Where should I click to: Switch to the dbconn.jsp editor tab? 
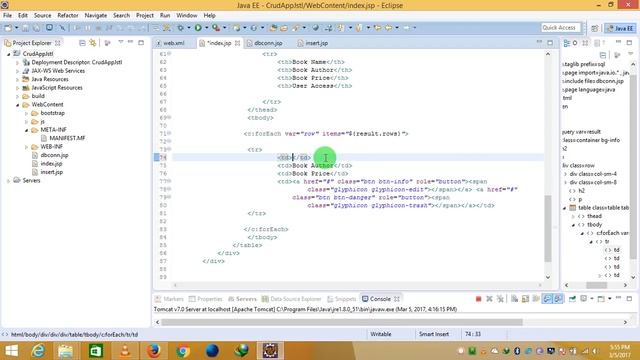pos(267,43)
